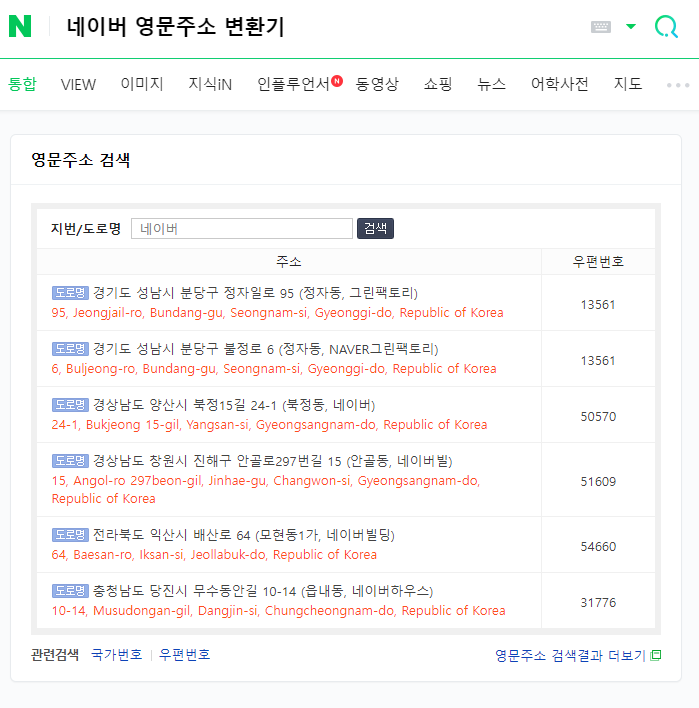The width and height of the screenshot is (699, 708).
Task: Click Korean address 전라북도 익산시 배산로 64
Action: coord(244,535)
